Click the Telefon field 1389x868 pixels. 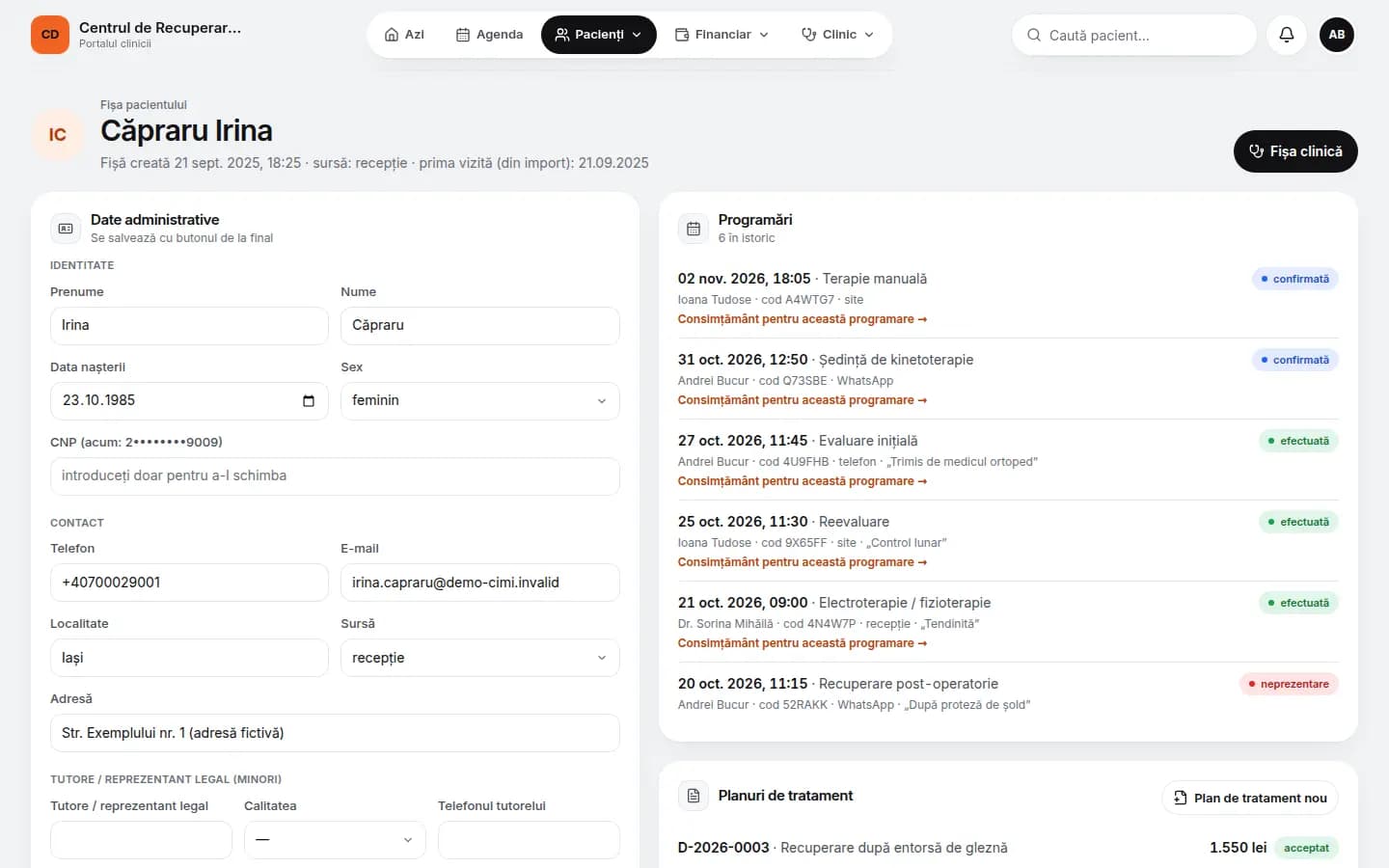tap(189, 583)
